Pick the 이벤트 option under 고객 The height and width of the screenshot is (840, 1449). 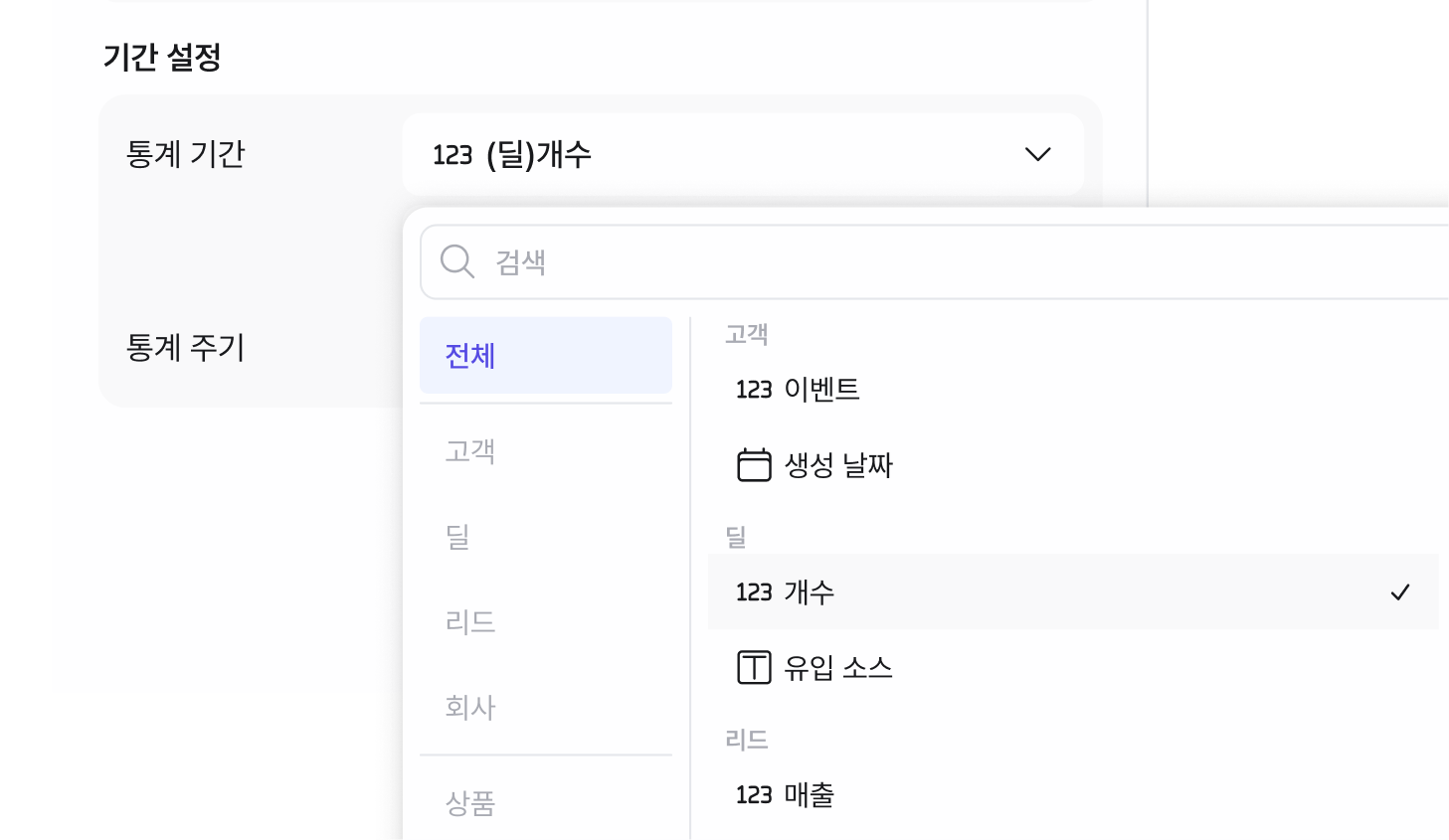[x=1073, y=390]
